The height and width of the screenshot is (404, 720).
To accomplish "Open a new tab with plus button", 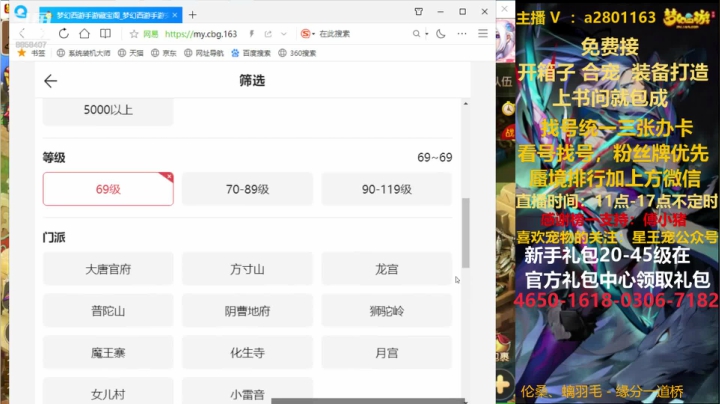I will 192,15.
